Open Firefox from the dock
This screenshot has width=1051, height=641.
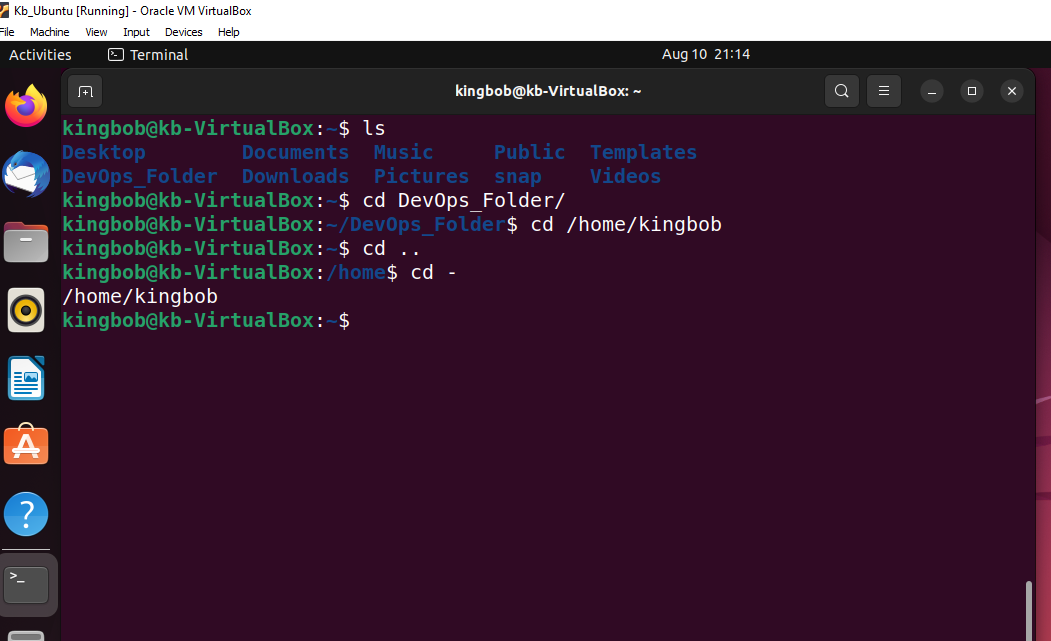coord(25,105)
